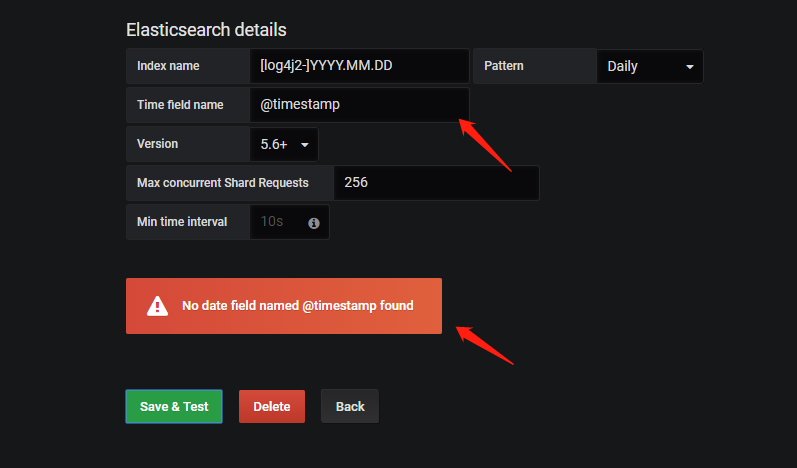Select the Max concurrent Shard Requests input

tap(436, 183)
